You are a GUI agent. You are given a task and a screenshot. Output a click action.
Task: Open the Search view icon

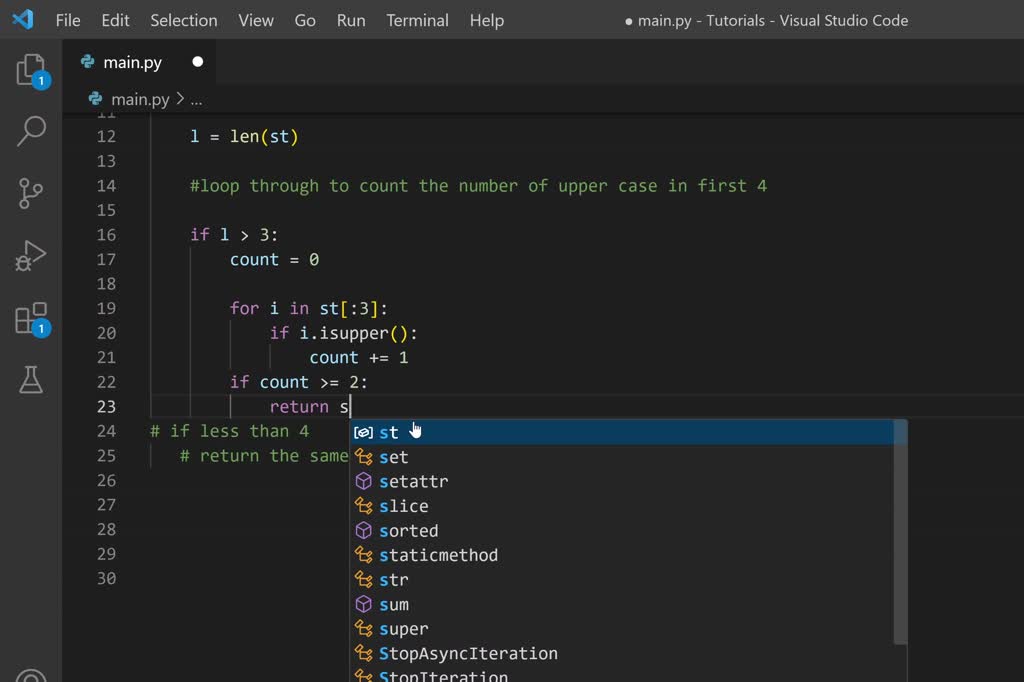pos(31,131)
